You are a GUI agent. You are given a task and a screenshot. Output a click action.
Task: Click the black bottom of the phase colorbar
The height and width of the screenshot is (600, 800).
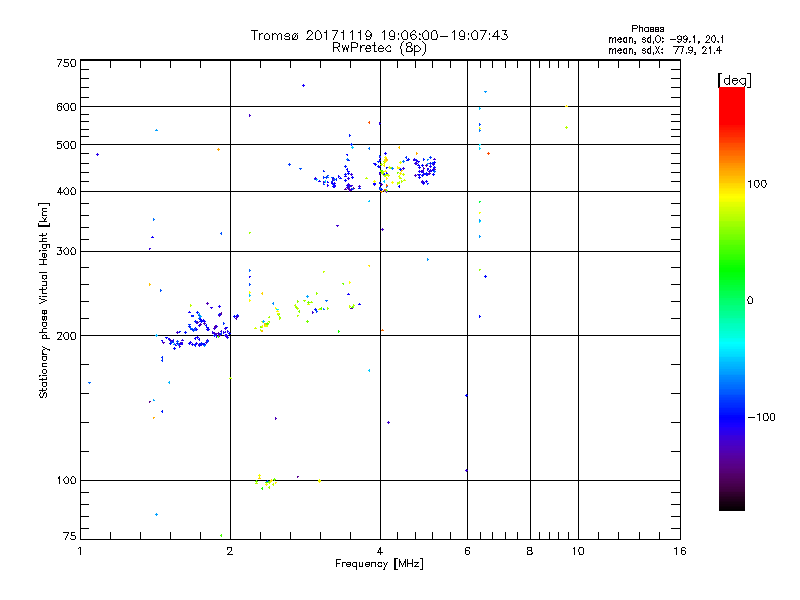732,503
